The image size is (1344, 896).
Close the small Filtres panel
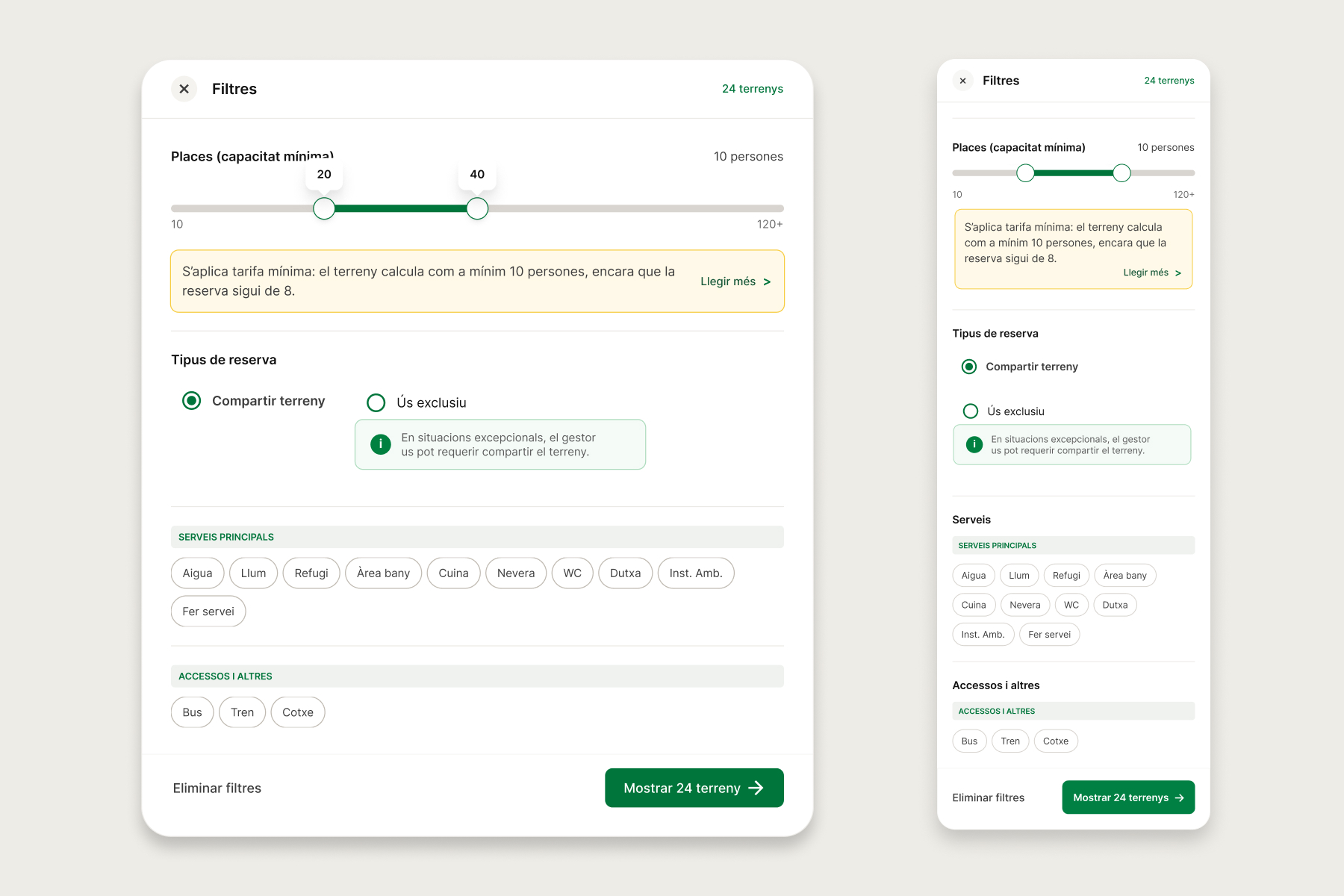tap(963, 81)
